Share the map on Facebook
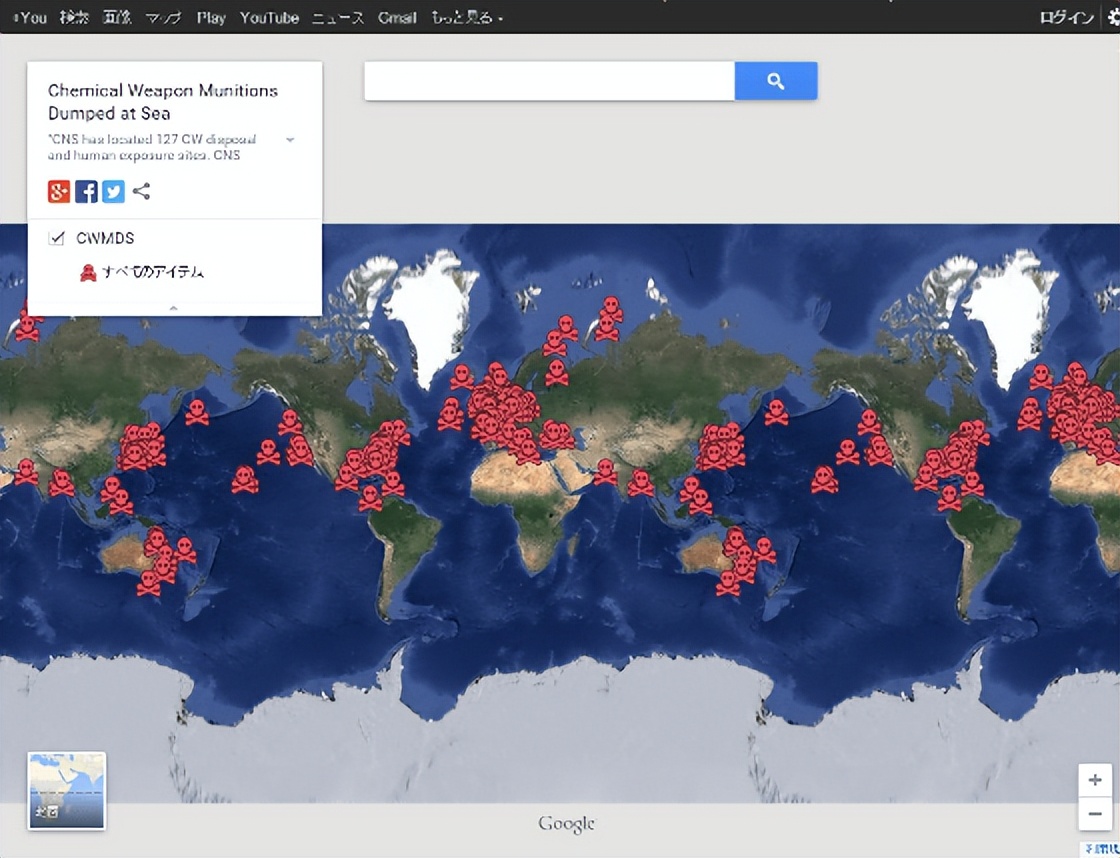Viewport: 1120px width, 858px height. pyautogui.click(x=86, y=191)
